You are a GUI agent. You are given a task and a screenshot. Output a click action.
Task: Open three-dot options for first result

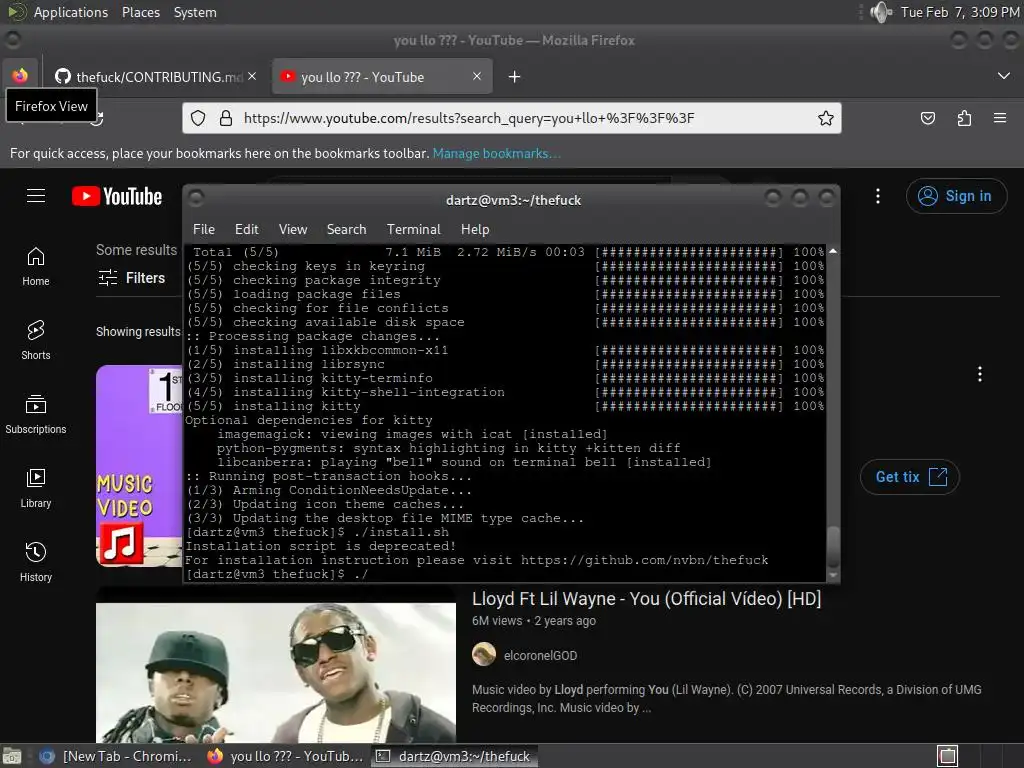[980, 374]
